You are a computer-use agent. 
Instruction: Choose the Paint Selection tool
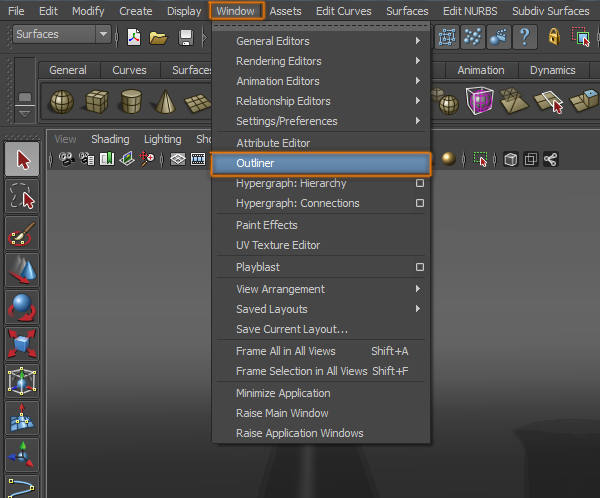22,233
